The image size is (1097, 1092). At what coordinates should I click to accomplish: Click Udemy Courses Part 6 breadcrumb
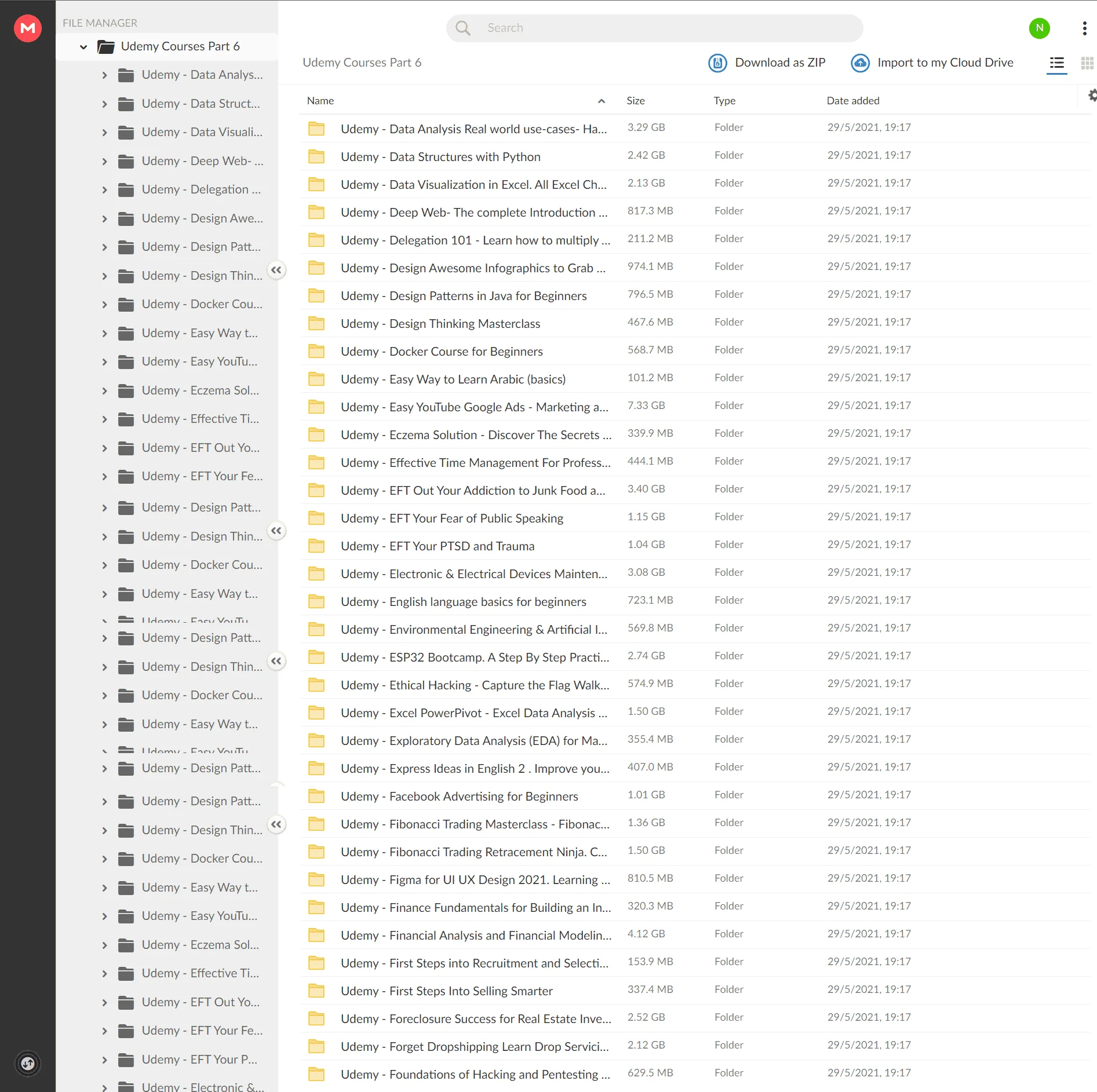[362, 63]
